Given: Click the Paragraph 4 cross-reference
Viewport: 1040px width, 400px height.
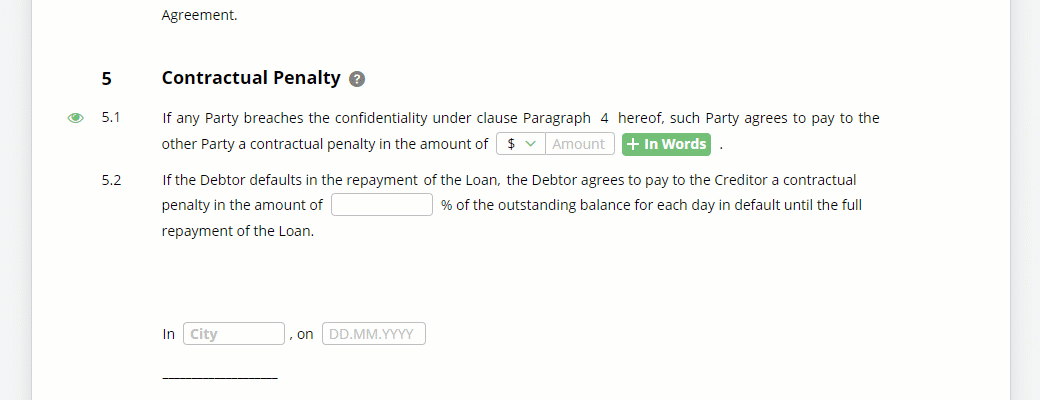Looking at the screenshot, I should click(x=566, y=118).
